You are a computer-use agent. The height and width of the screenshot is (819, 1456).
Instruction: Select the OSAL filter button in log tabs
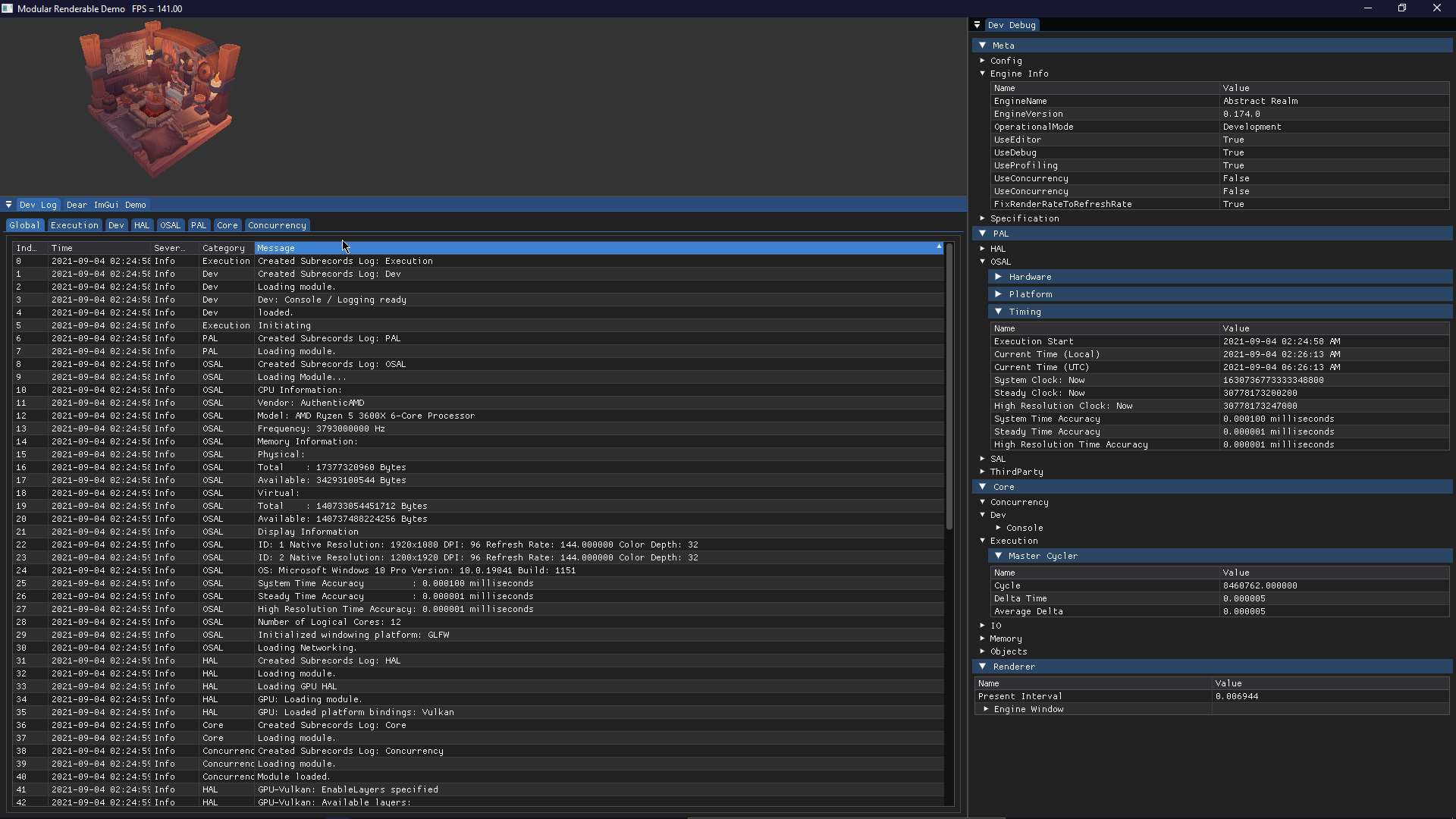coord(170,225)
